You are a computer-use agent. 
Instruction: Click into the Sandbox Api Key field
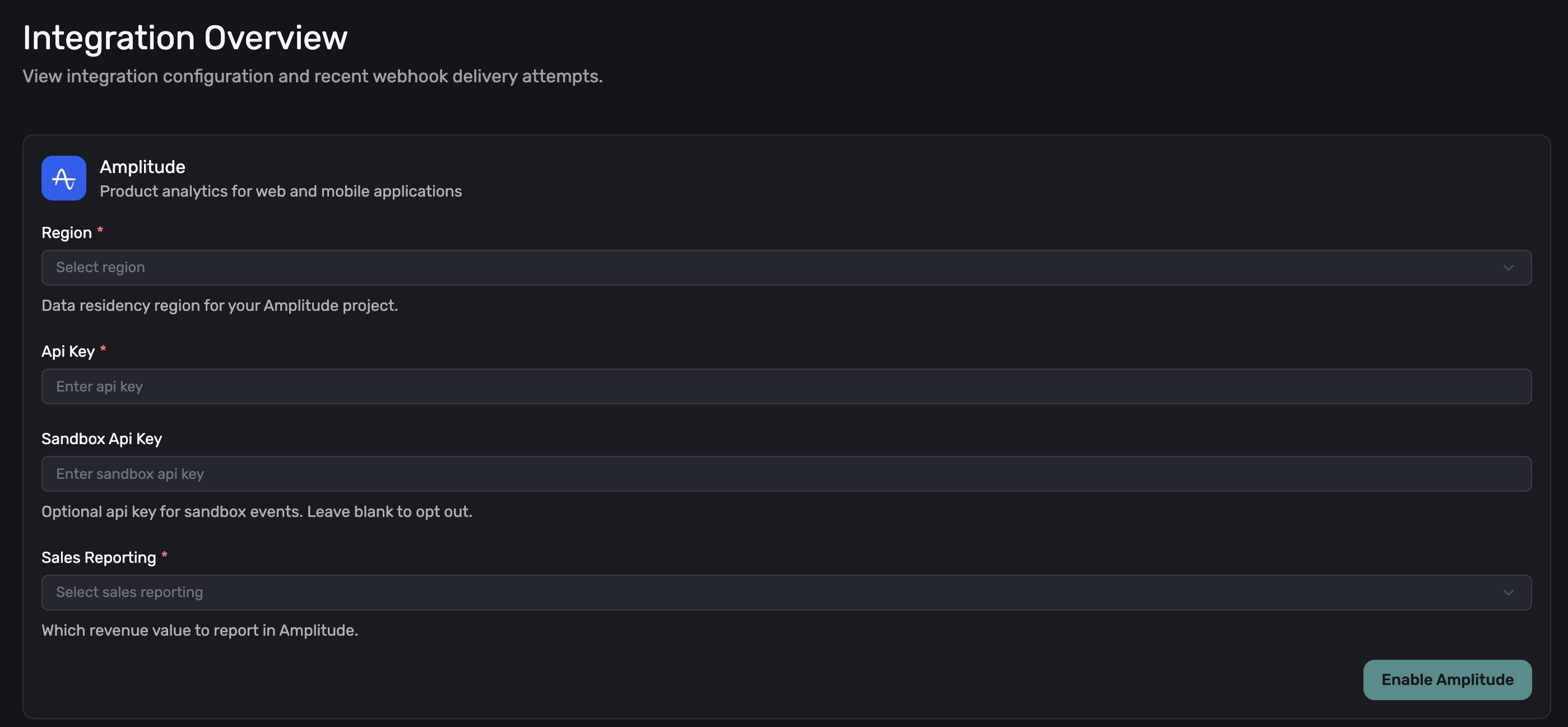coord(785,474)
